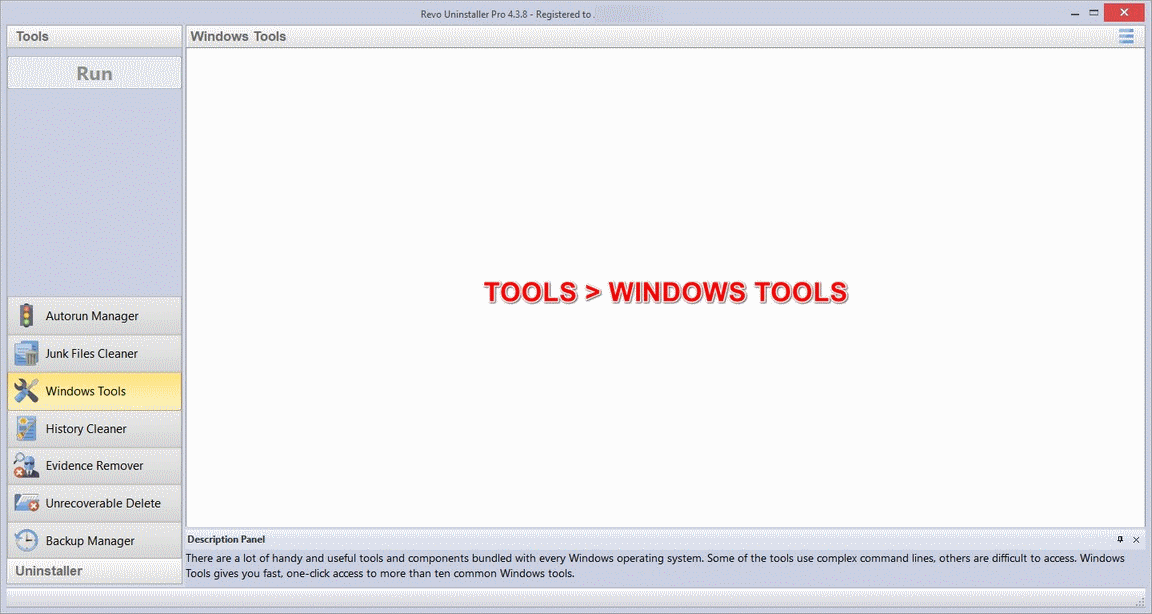
Task: Click the Description Panel title
Action: (x=226, y=539)
